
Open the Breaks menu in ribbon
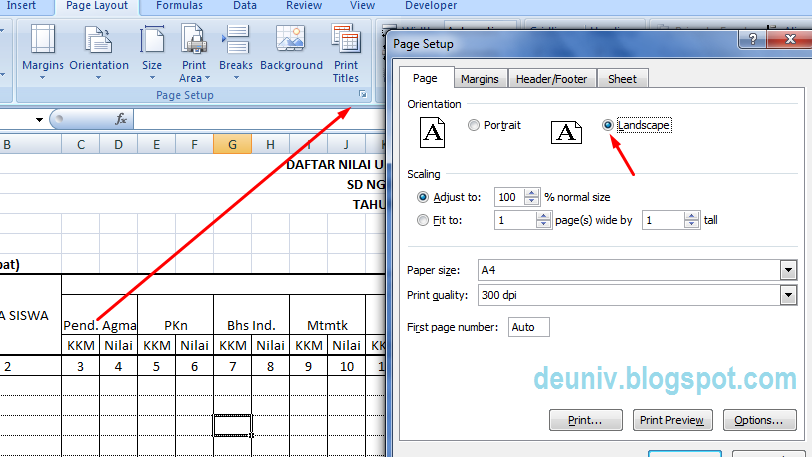[x=236, y=52]
